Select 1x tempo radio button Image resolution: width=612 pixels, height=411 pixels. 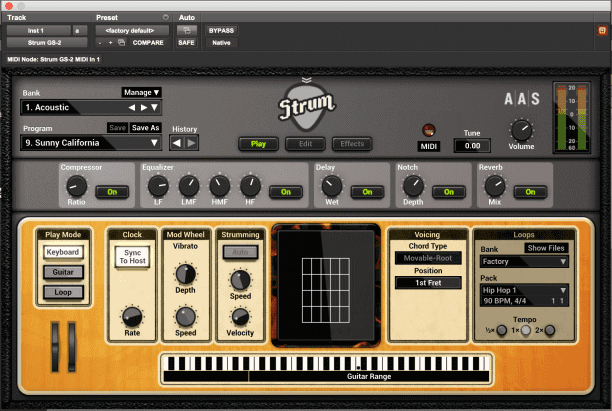coord(526,330)
